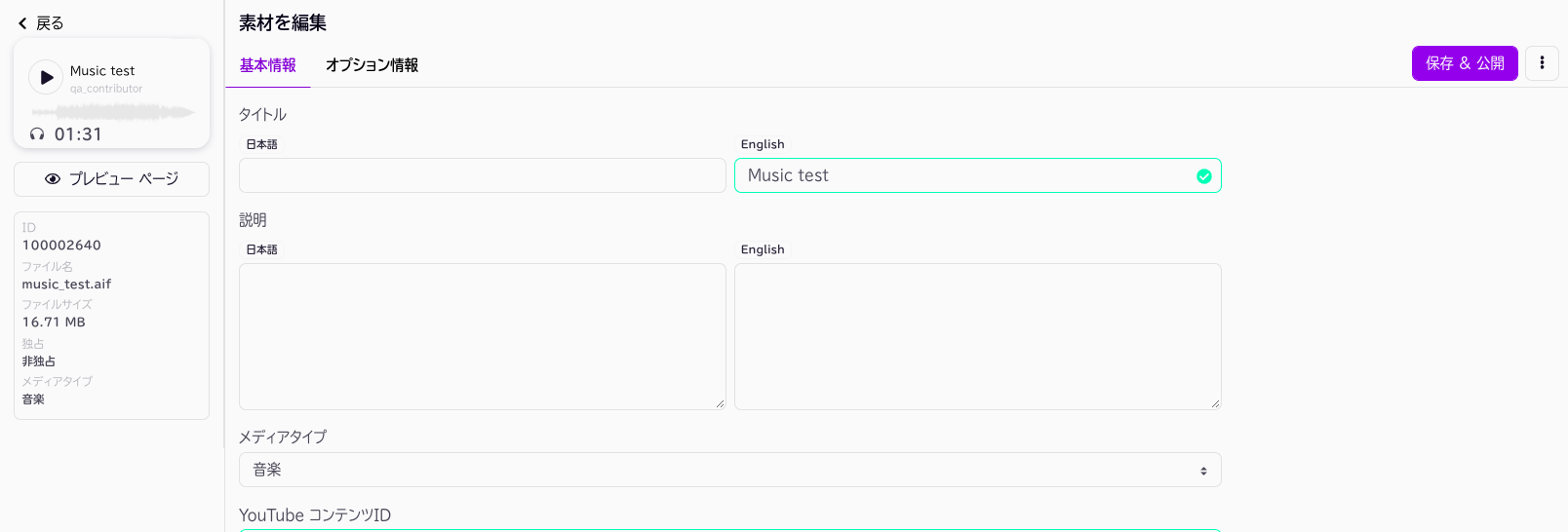Switch to the オプション情報 tab
The height and width of the screenshot is (532, 1568).
coord(372,65)
